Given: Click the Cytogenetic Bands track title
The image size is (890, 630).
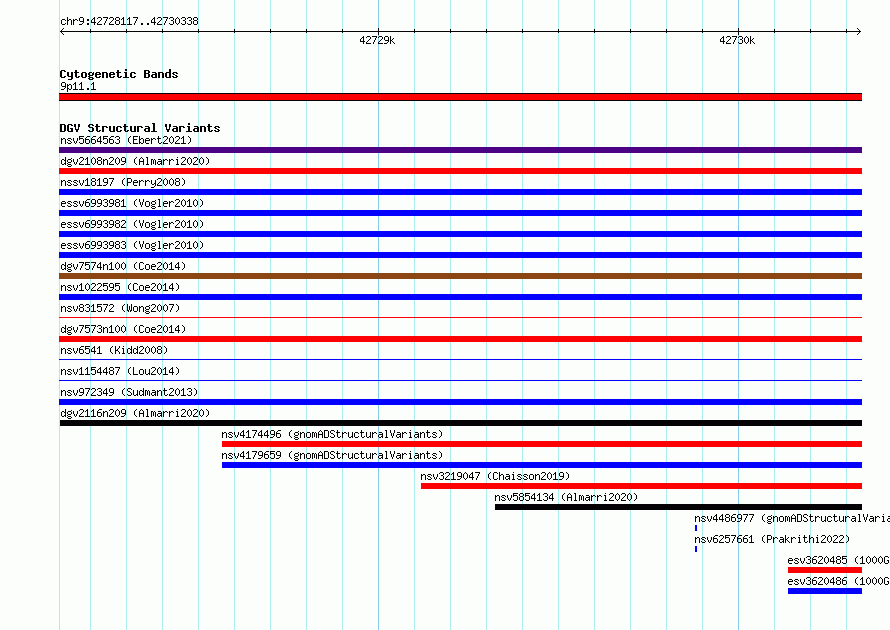Looking at the screenshot, I should click(x=119, y=74).
